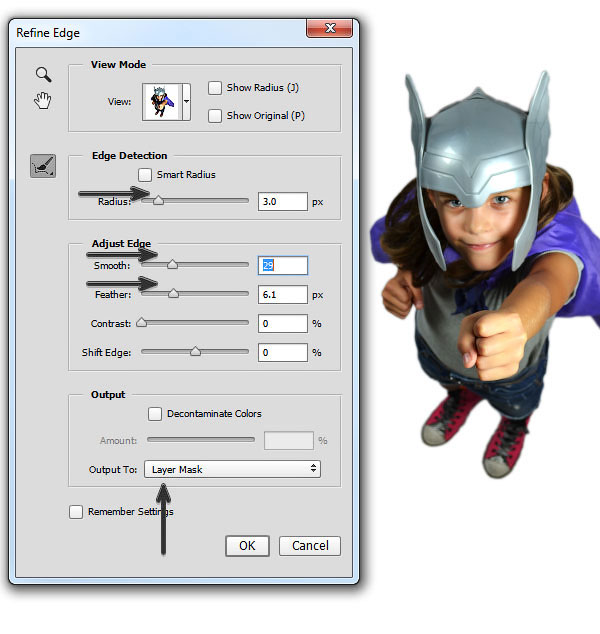Click the Cancel button

[x=310, y=546]
